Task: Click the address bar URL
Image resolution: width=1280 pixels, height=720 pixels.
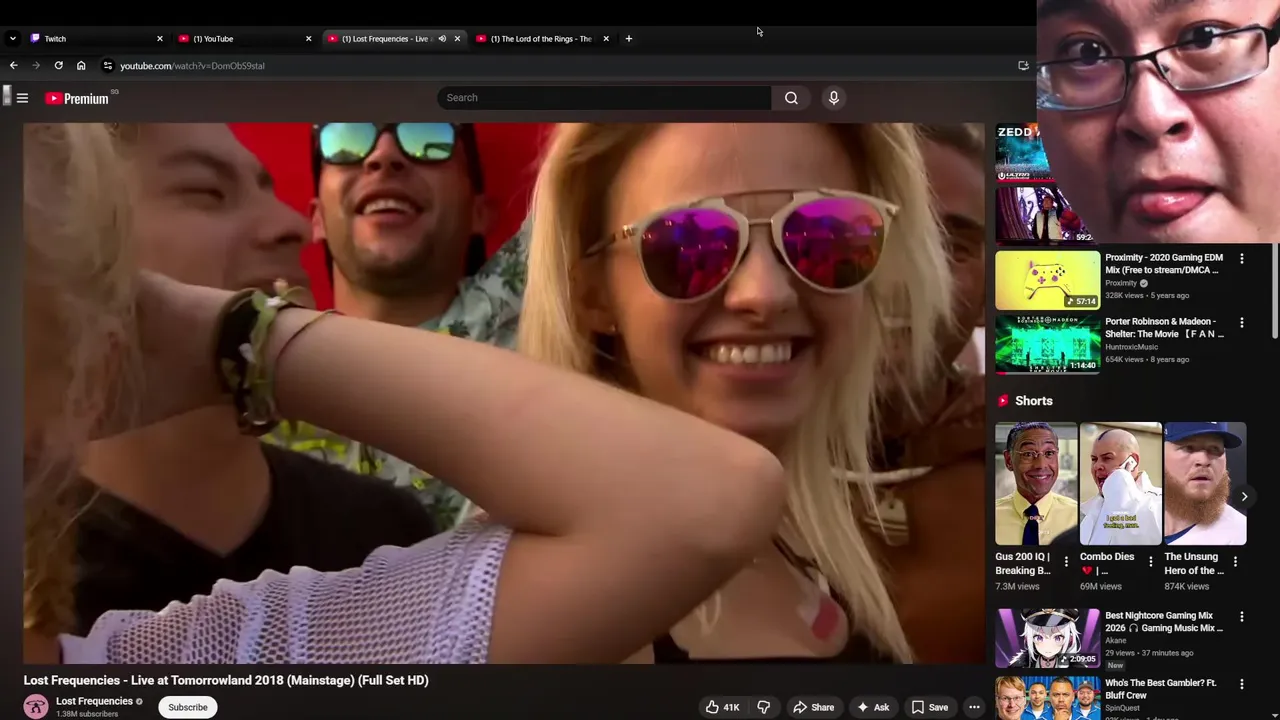Action: coord(192,66)
